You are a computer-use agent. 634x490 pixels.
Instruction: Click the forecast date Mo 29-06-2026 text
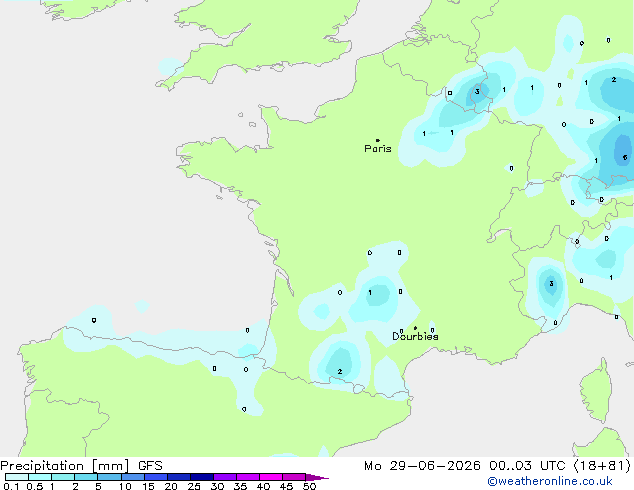[x=423, y=466]
